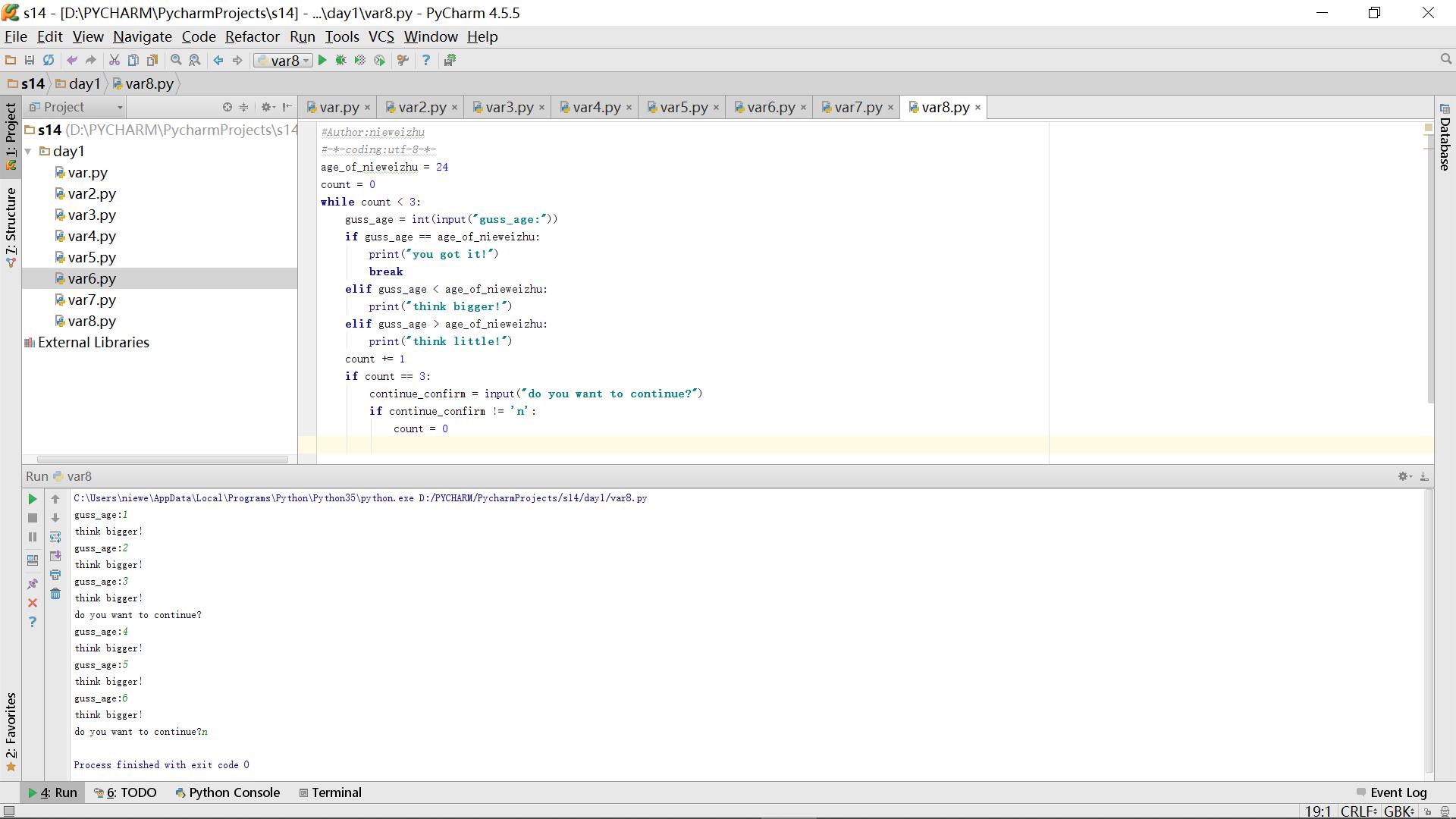Viewport: 1456px width, 819px height.
Task: Run var8 with coverage icon
Action: point(360,60)
